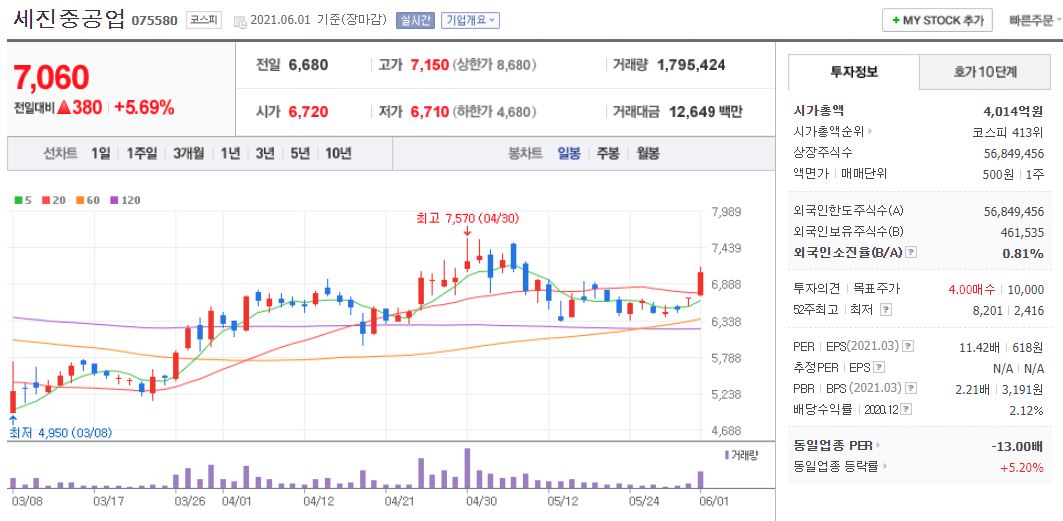Click the red 20-day moving average legend
This screenshot has height=521, width=1063.
(x=54, y=201)
